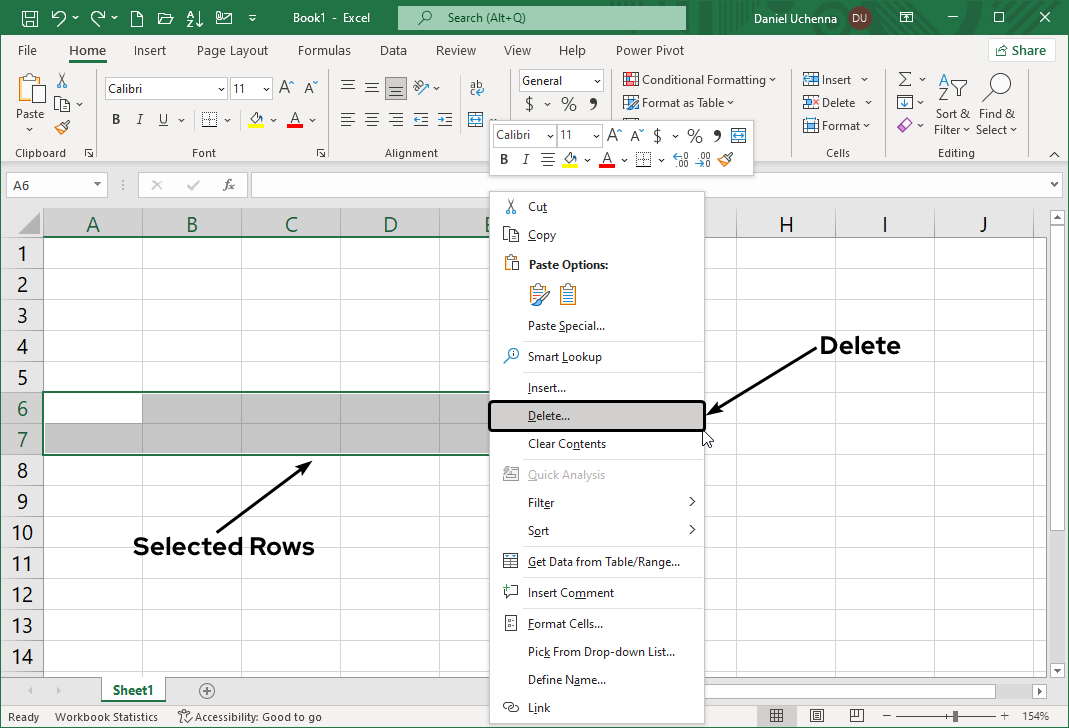This screenshot has width=1069, height=728.
Task: Click the Format Painter brush in Clipboard group
Action: [x=62, y=127]
